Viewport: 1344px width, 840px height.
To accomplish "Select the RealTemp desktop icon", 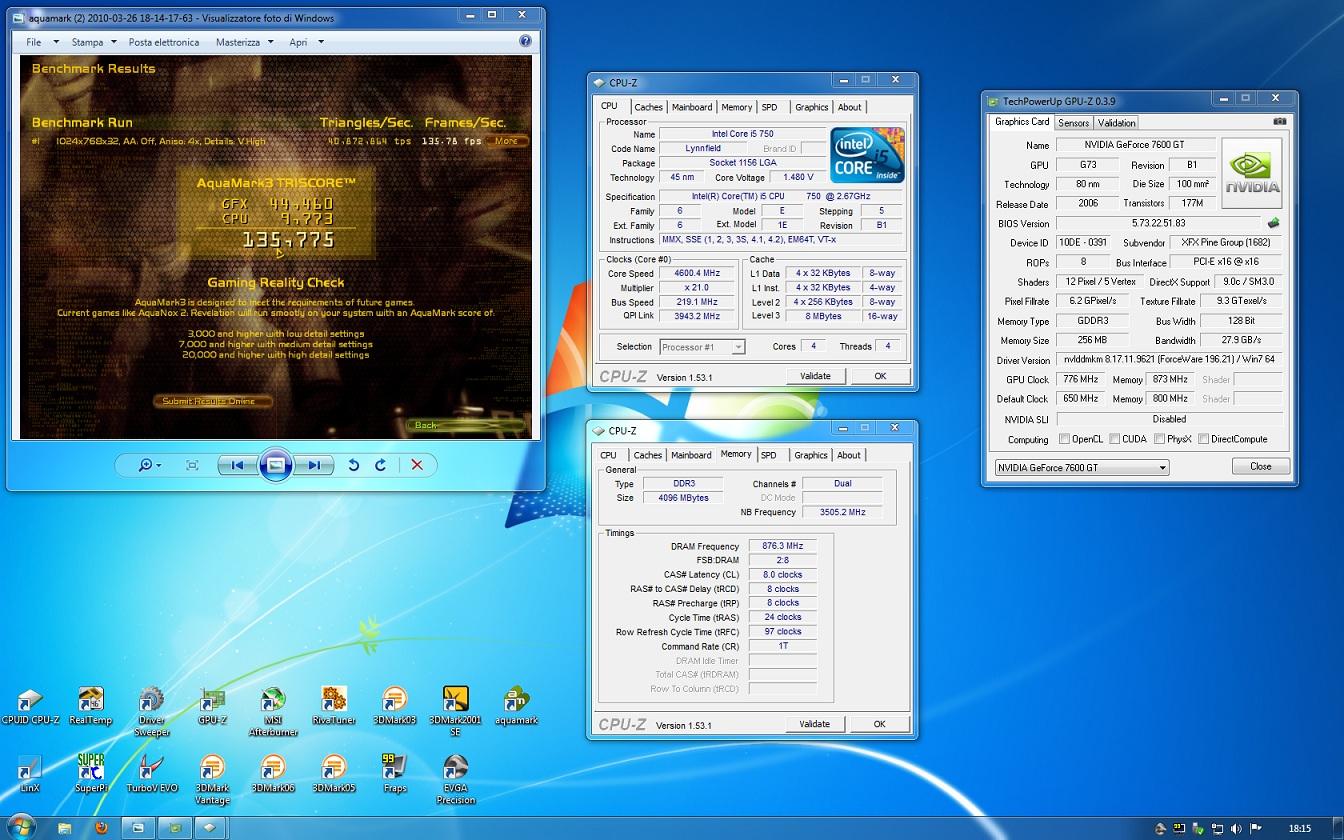I will 91,706.
